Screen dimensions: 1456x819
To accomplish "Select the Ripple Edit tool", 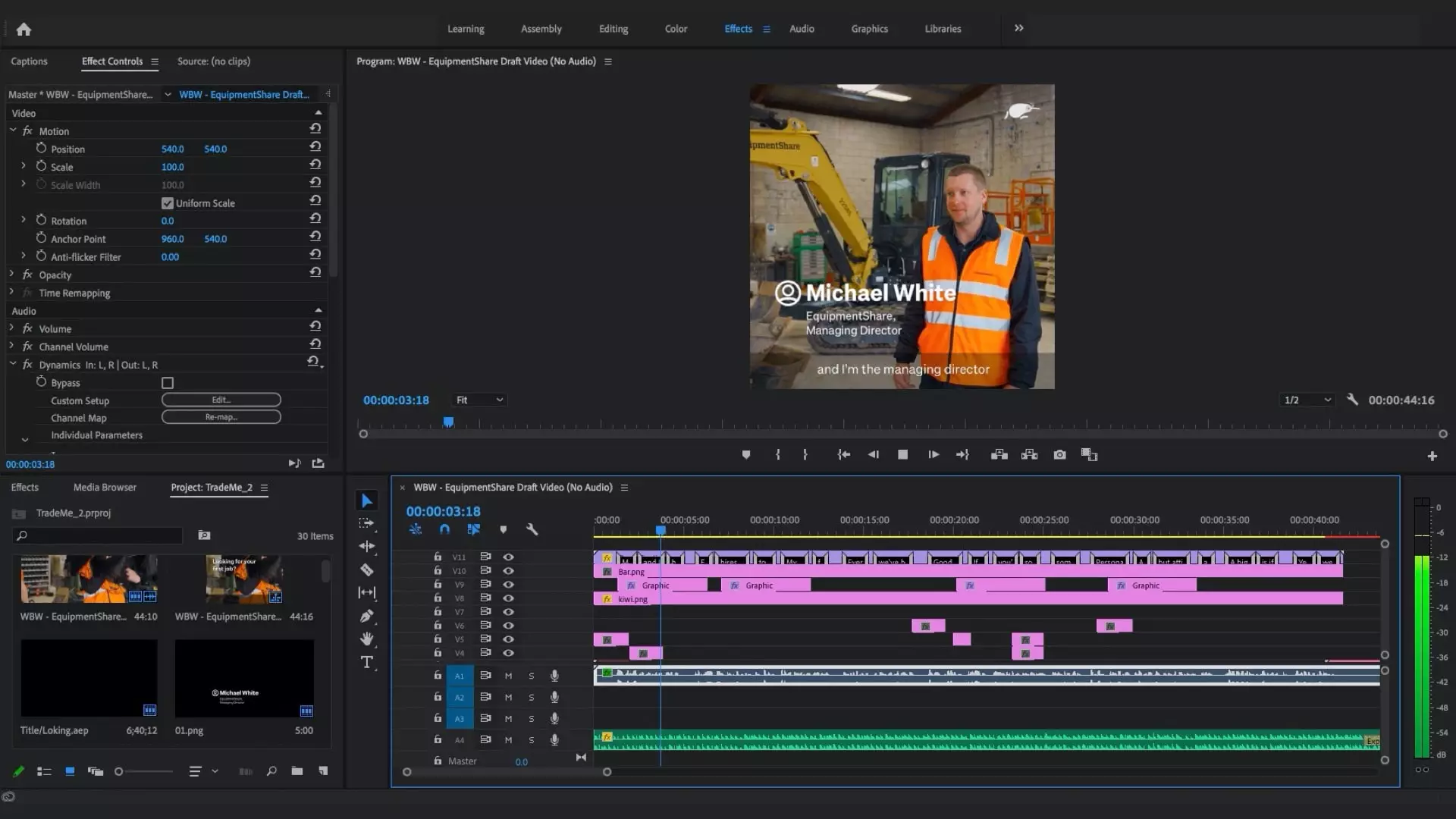I will click(367, 546).
